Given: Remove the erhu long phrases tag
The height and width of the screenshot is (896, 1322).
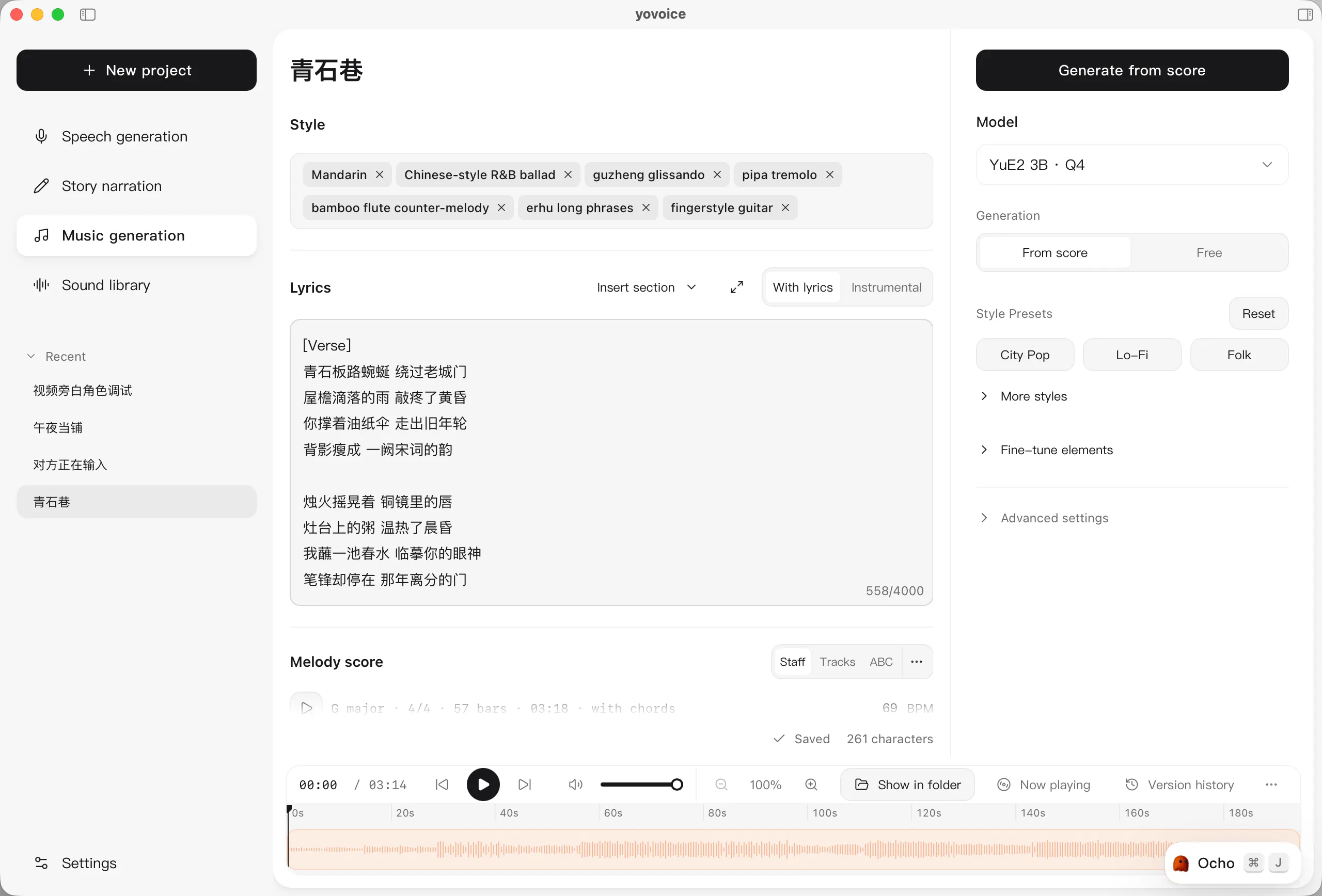Looking at the screenshot, I should click(x=646, y=207).
